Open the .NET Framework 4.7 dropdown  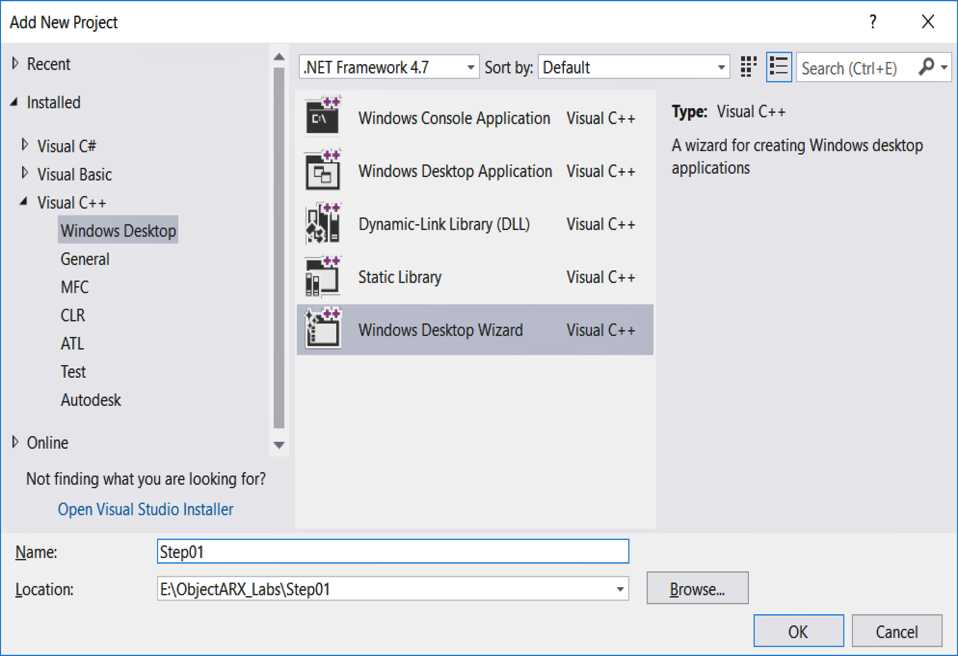[x=389, y=67]
